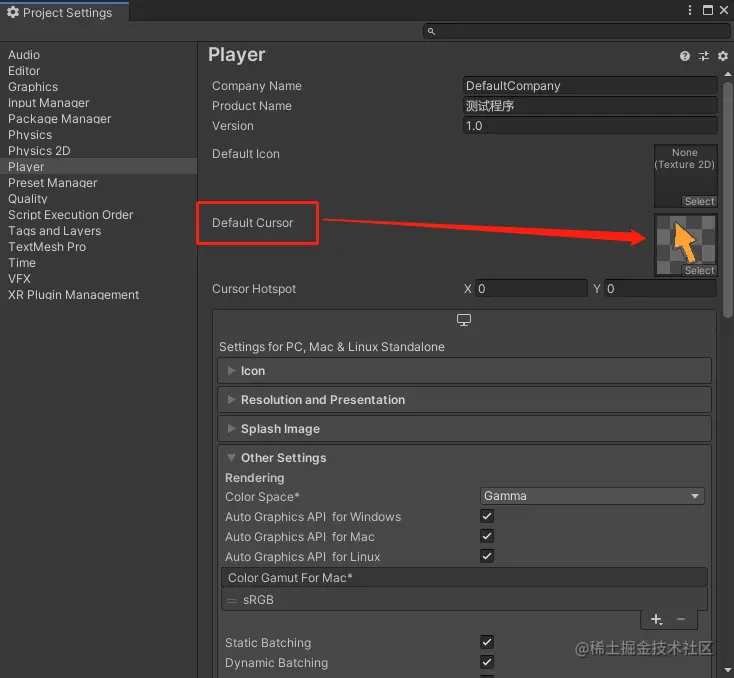Select the Player settings category
Screen dimensions: 734x678
pos(98,167)
